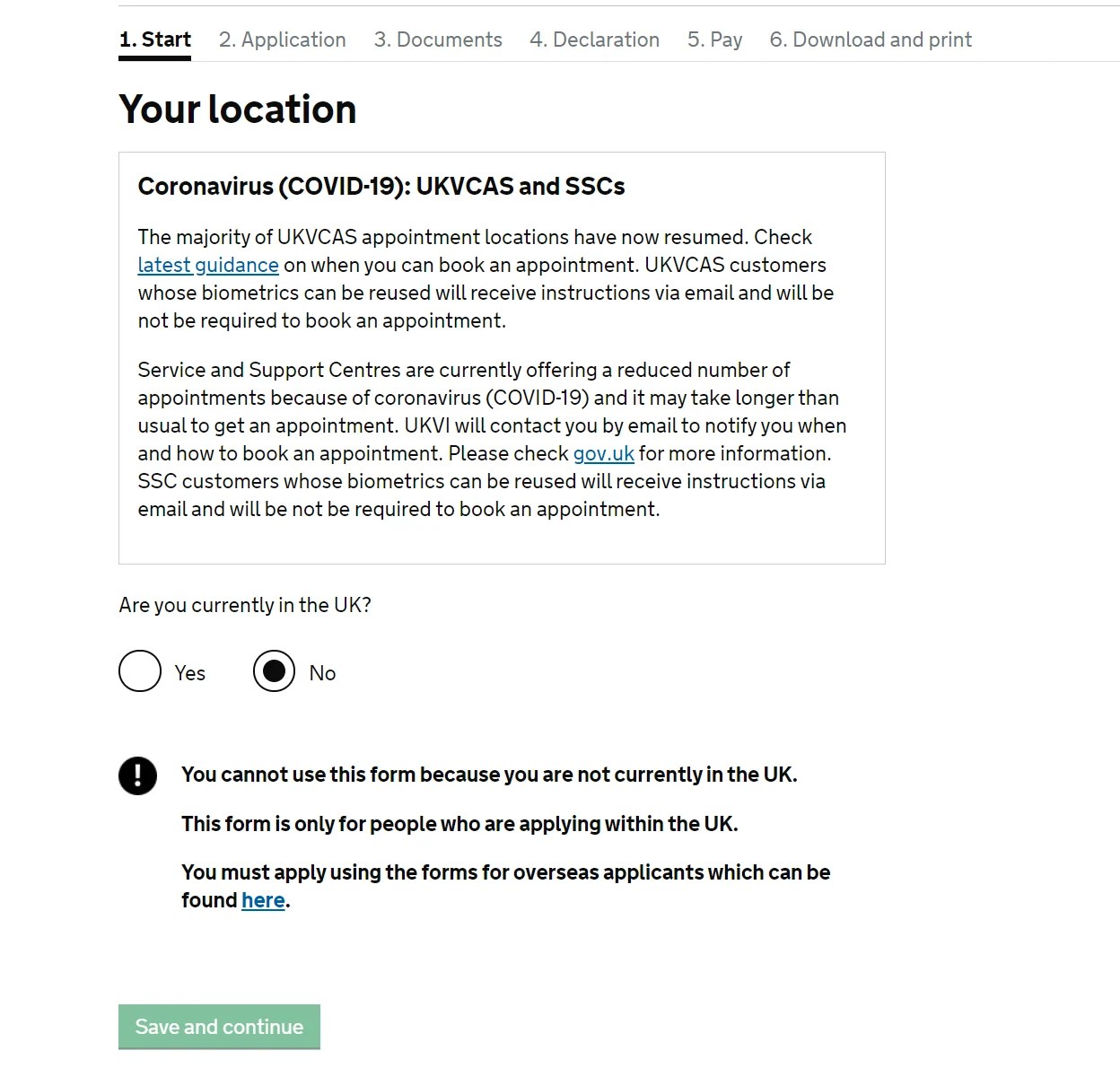This screenshot has height=1086, width=1120.
Task: Open the "6. Download and print" tab
Action: [870, 39]
